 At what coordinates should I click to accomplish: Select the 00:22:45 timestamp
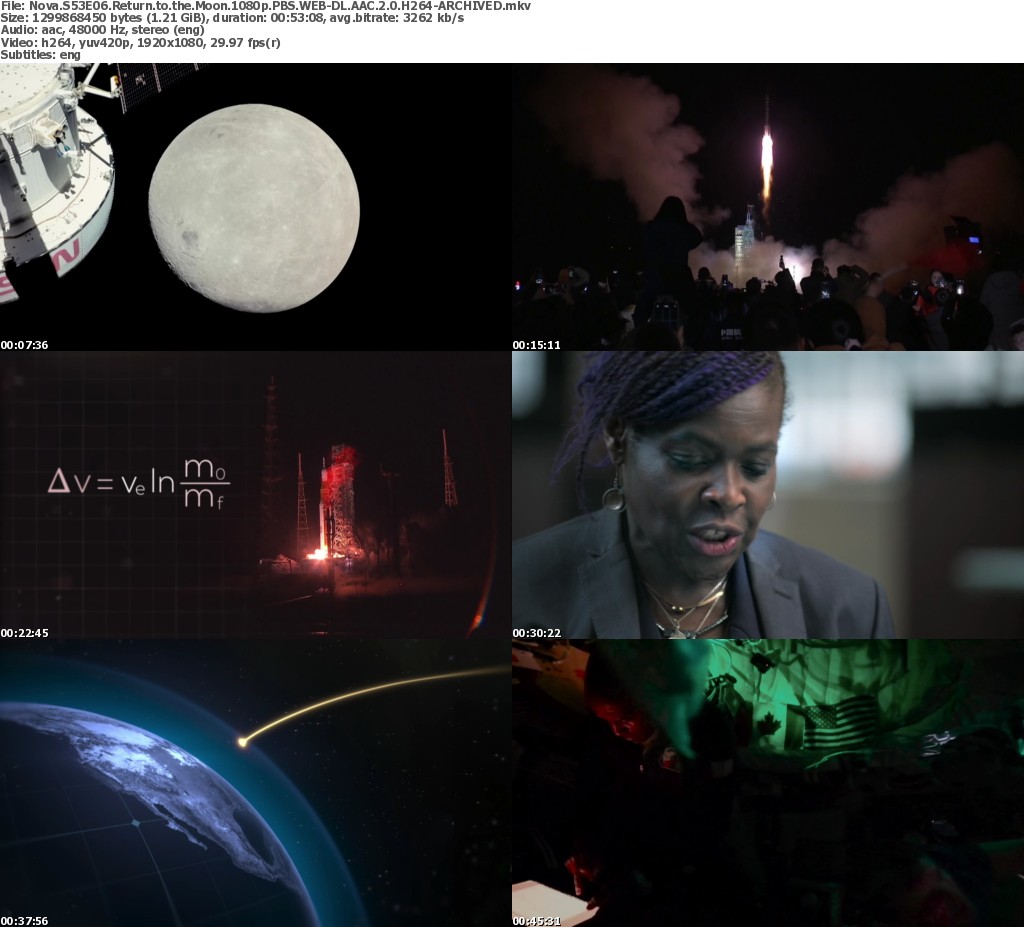(25, 633)
